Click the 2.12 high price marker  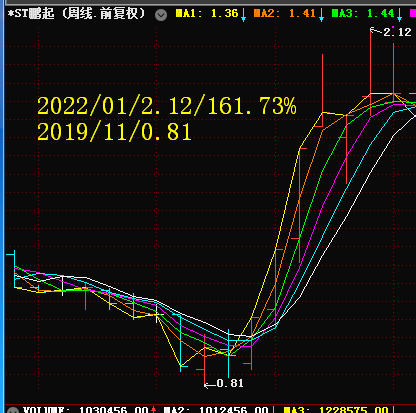click(397, 32)
